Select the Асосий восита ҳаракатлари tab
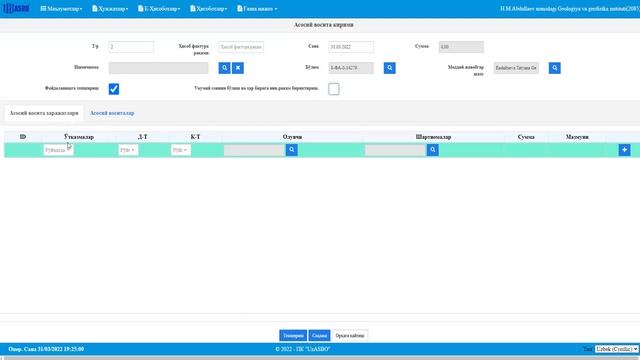This screenshot has height=360, width=640. (44, 113)
